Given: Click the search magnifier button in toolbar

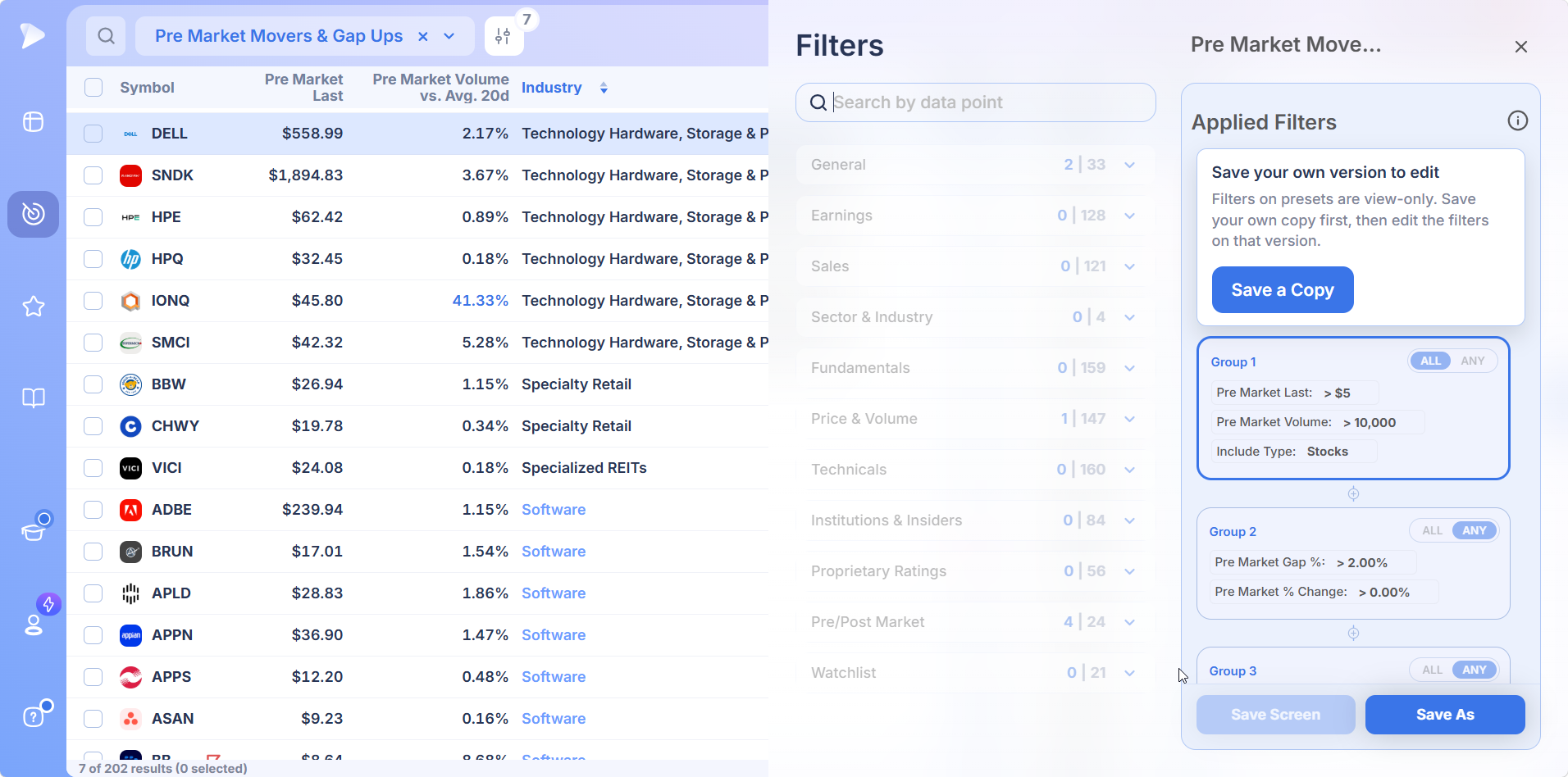Looking at the screenshot, I should tap(106, 36).
